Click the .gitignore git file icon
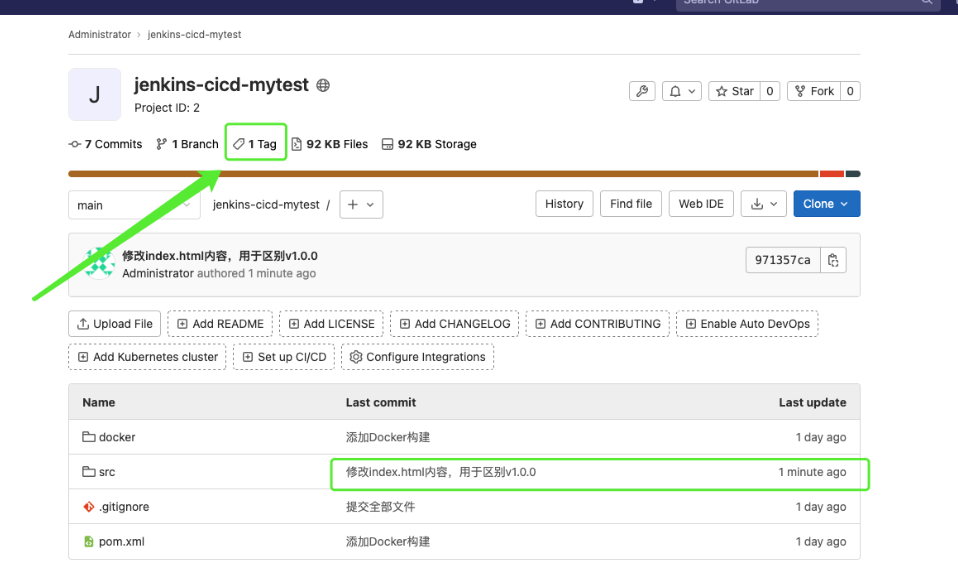The image size is (958, 573). coord(89,506)
